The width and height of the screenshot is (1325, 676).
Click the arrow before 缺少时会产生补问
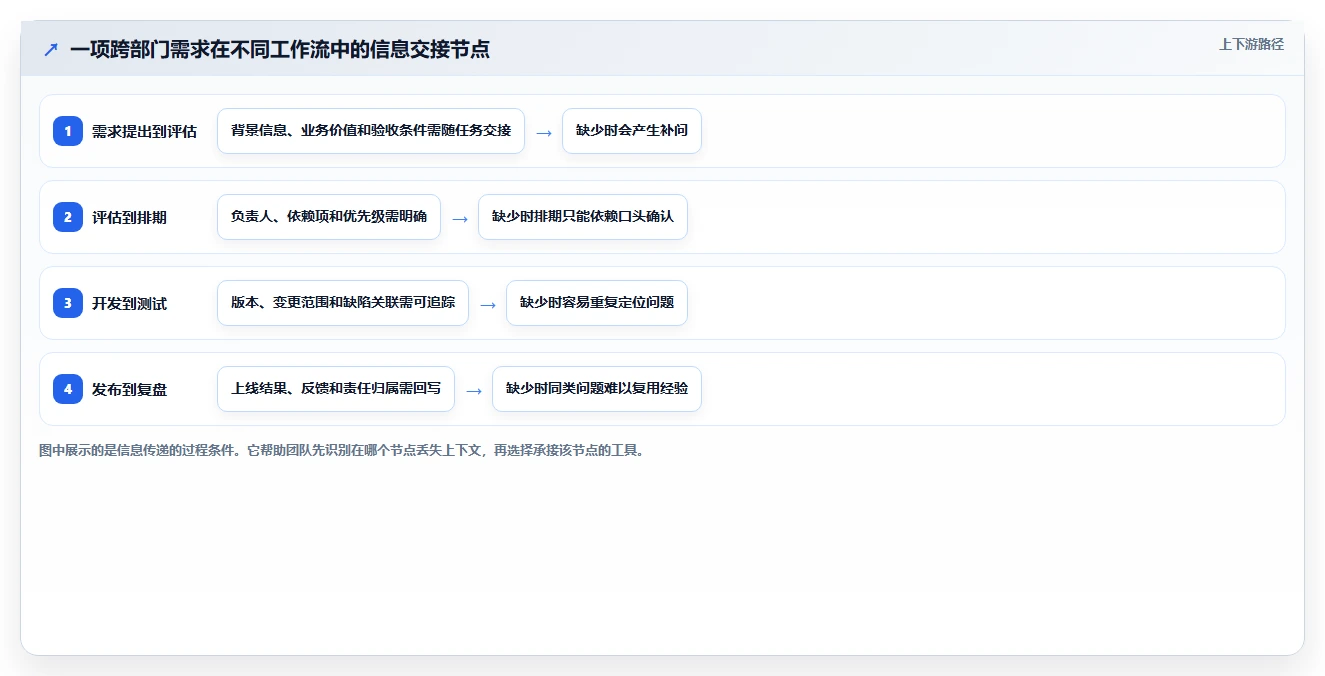(x=544, y=132)
